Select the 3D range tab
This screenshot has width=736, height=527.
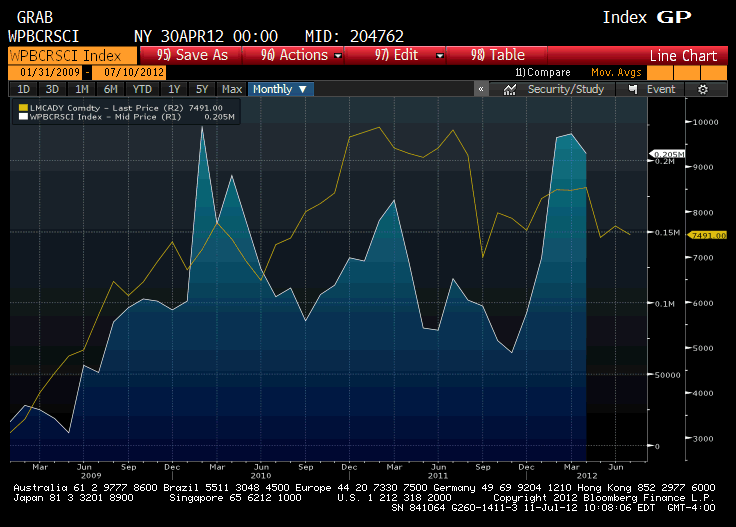click(52, 89)
